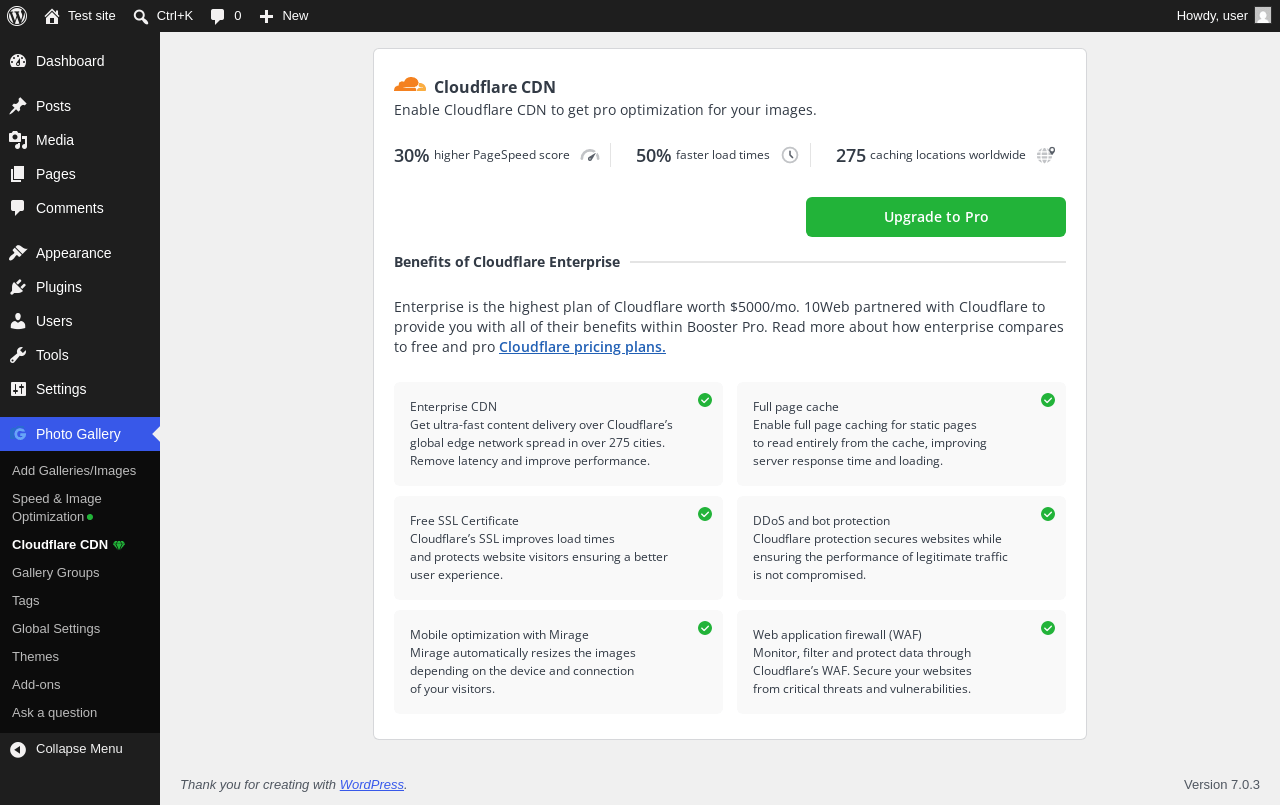Viewport: 1280px width, 805px height.
Task: Select Global Settings in the sidebar
Action: point(56,629)
